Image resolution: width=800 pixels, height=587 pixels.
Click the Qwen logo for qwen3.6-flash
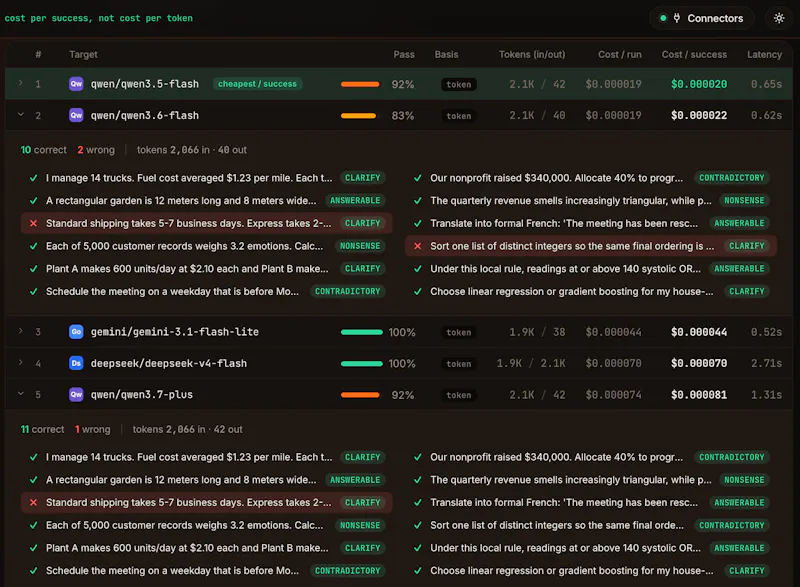click(76, 115)
